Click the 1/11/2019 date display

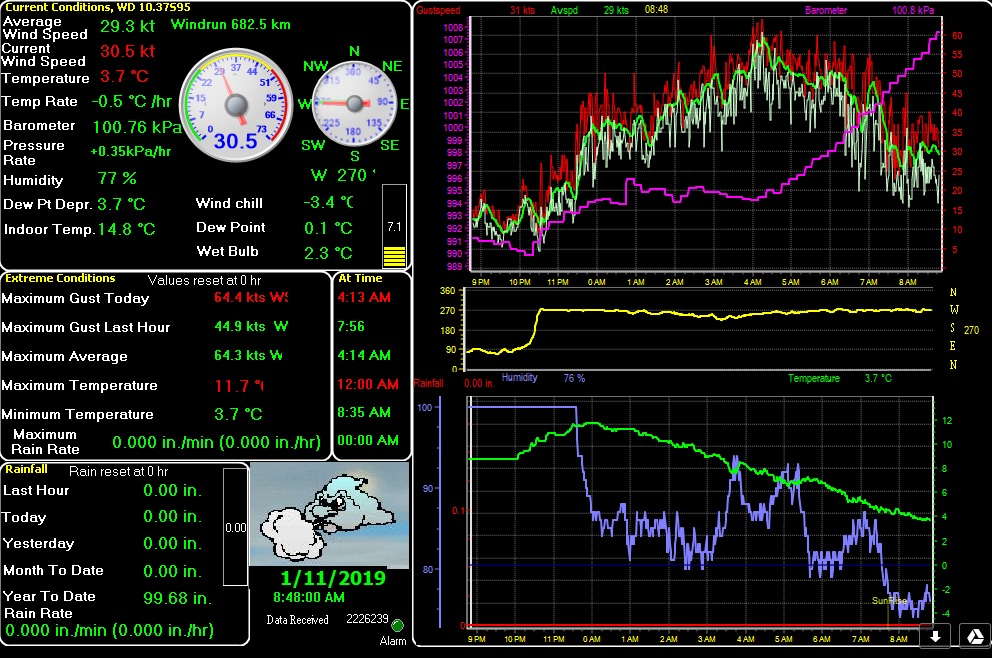[x=333, y=578]
